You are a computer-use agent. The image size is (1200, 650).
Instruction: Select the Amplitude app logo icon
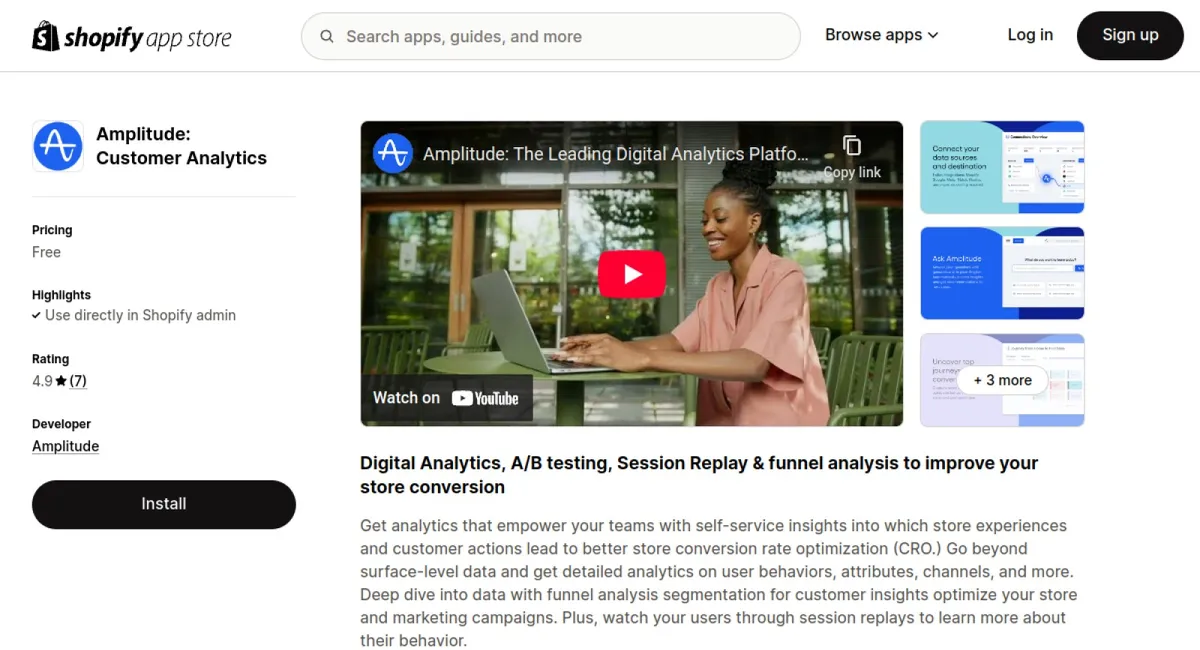pyautogui.click(x=58, y=147)
